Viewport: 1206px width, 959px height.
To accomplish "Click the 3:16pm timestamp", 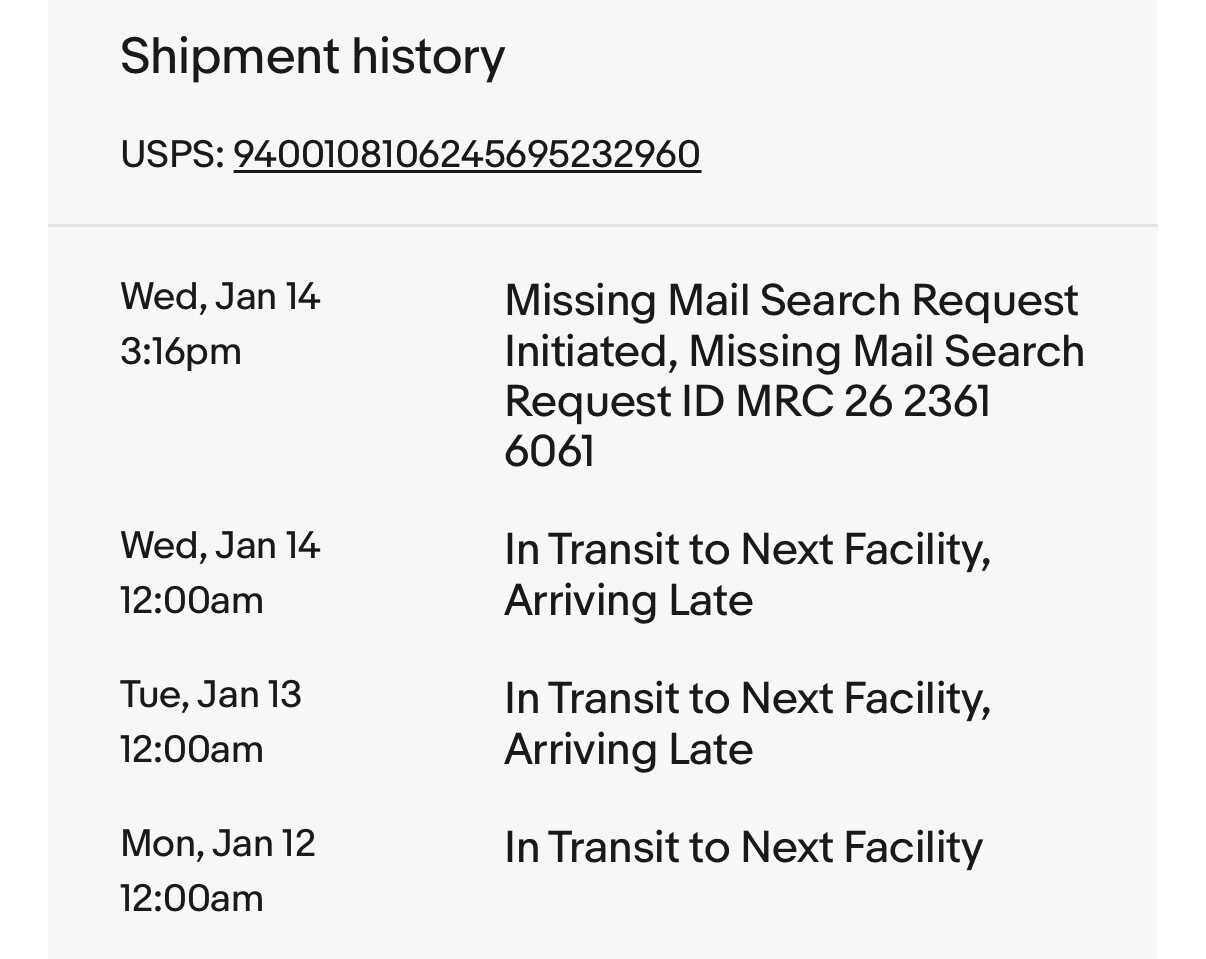I will 181,352.
